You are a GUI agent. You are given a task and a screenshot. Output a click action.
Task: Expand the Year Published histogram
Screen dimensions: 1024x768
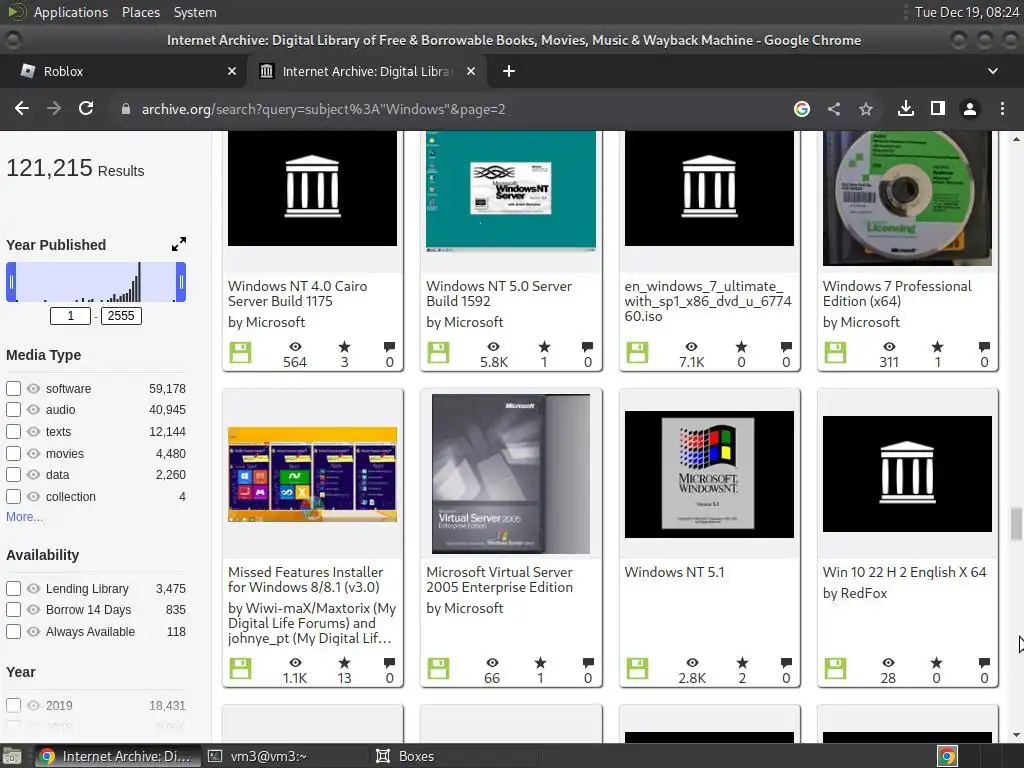178,244
